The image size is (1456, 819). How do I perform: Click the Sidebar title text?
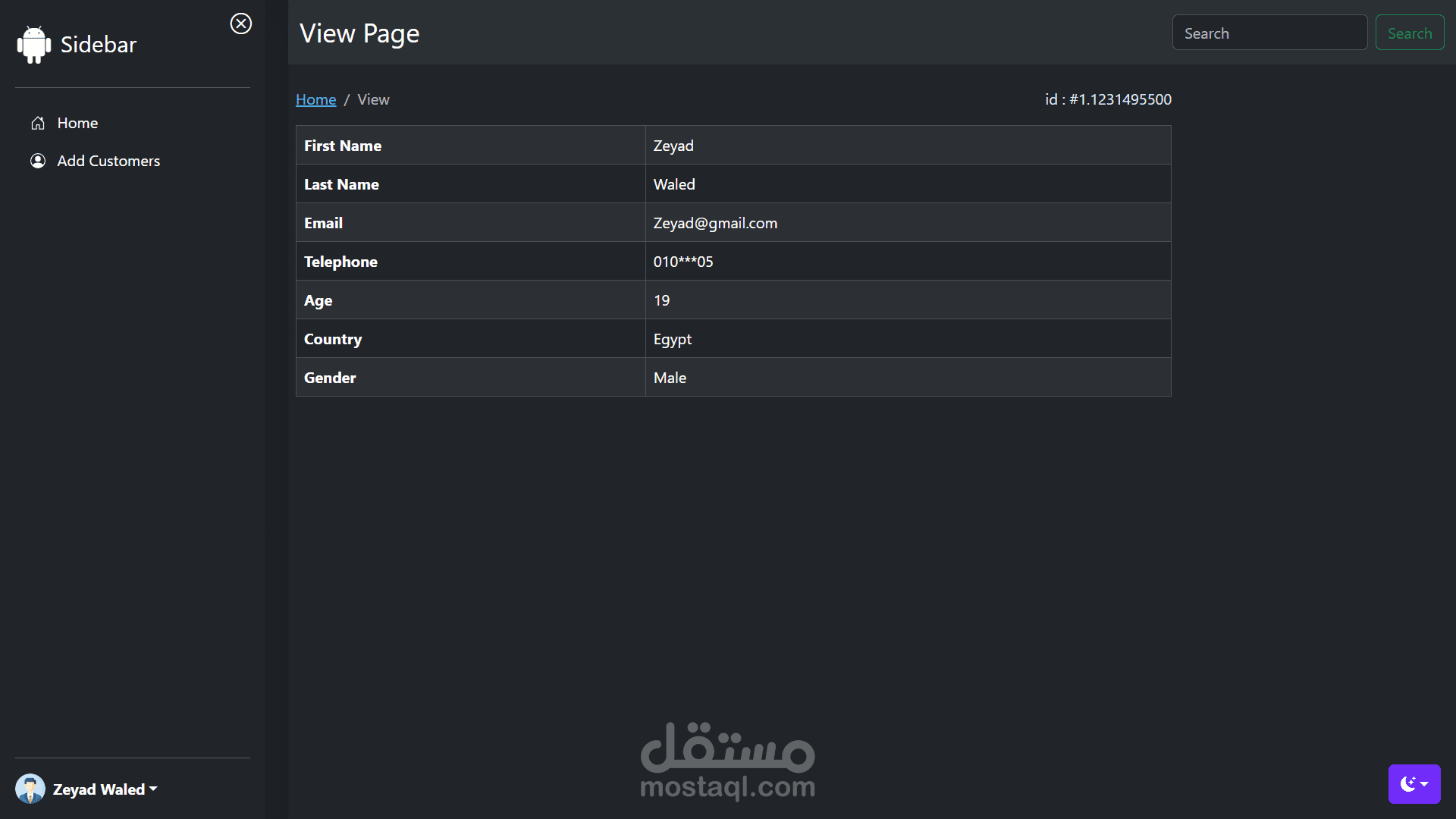click(99, 45)
